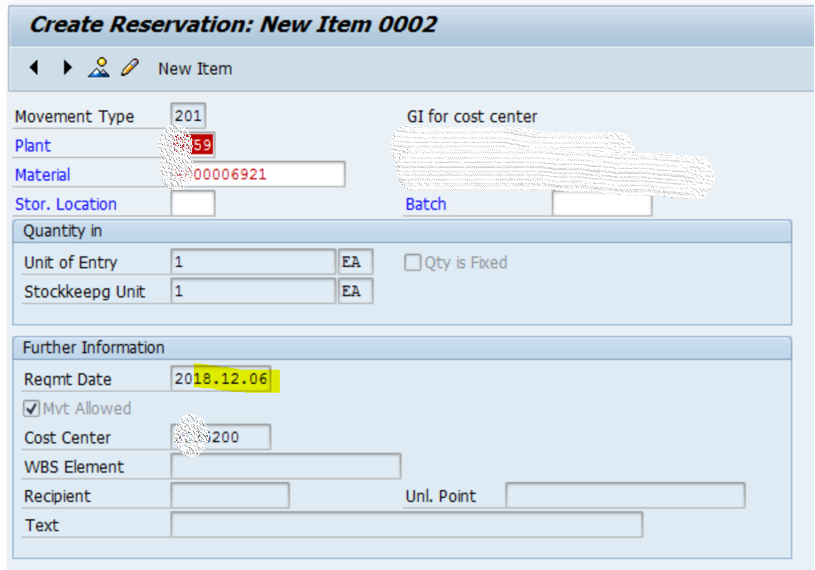Click the Unit of Entry EA unit box
The width and height of the screenshot is (815, 570).
(x=356, y=262)
